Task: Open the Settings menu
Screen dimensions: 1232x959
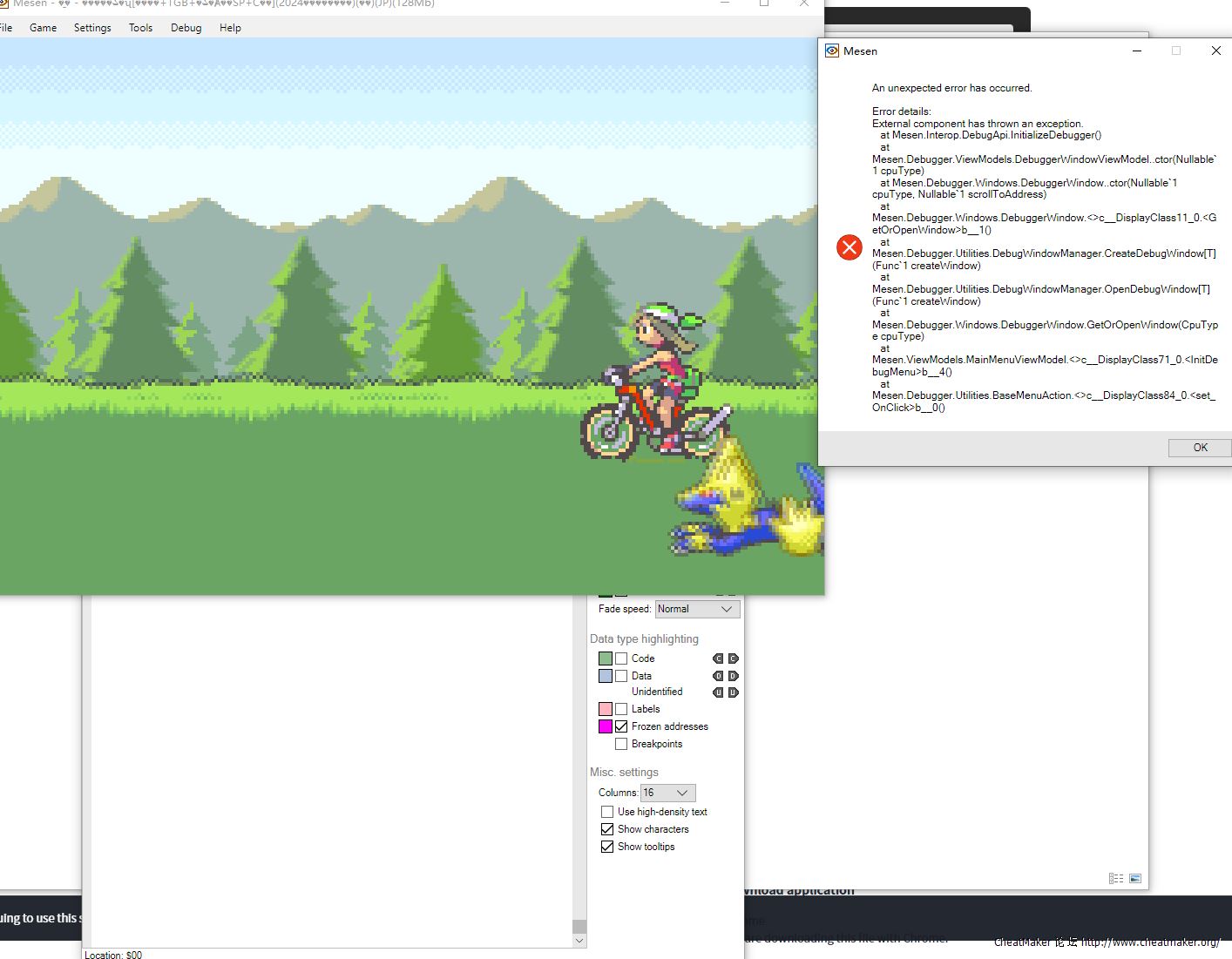Action: click(92, 28)
